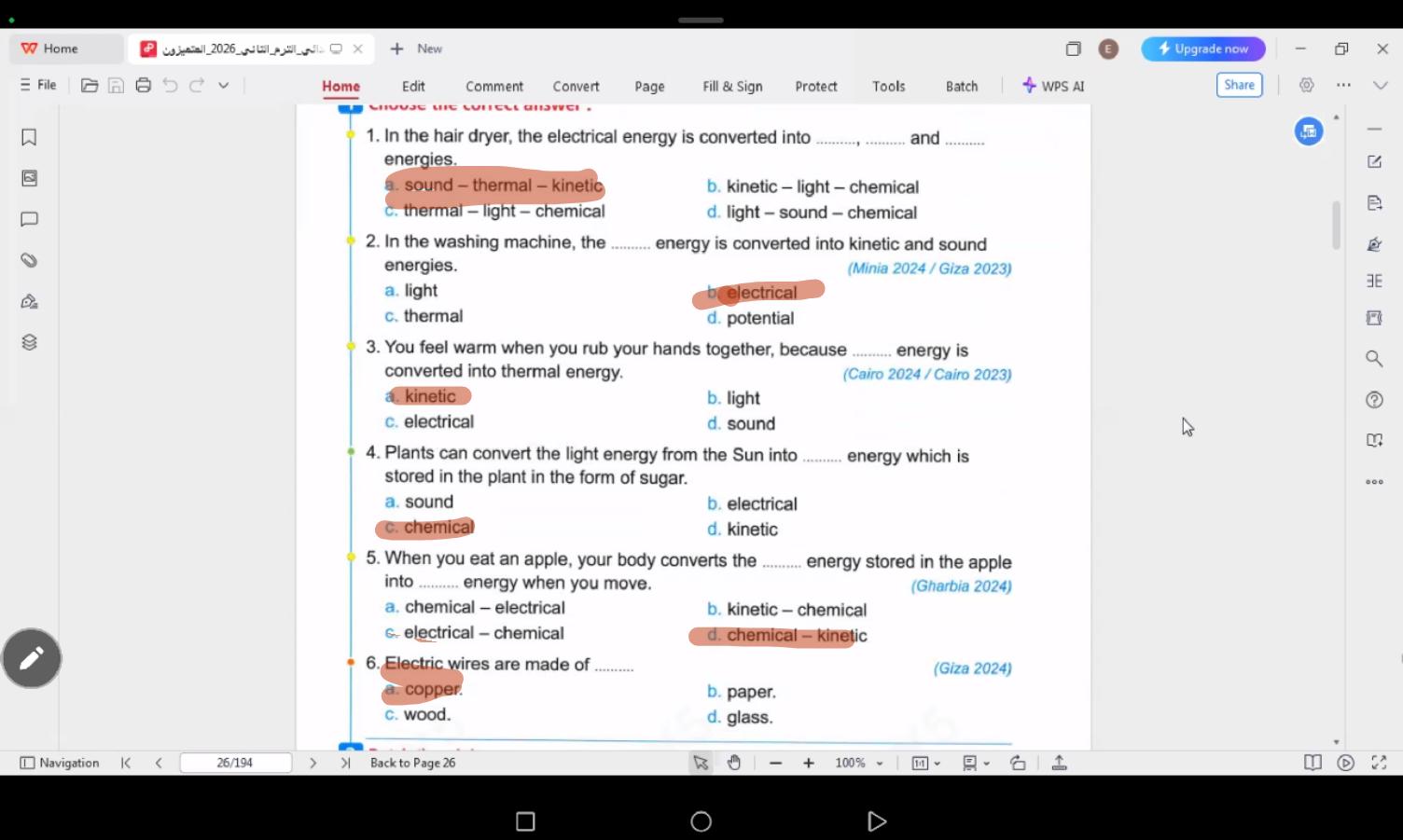Click the blue floating assistant icon
Viewport: 1403px width, 840px height.
click(x=1309, y=131)
